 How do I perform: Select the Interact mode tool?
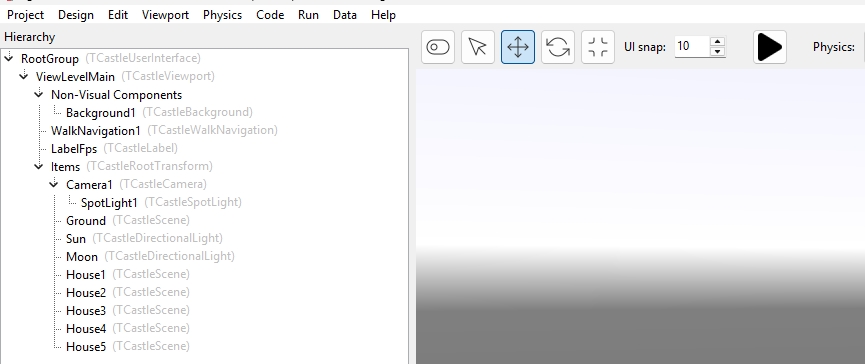(x=438, y=47)
